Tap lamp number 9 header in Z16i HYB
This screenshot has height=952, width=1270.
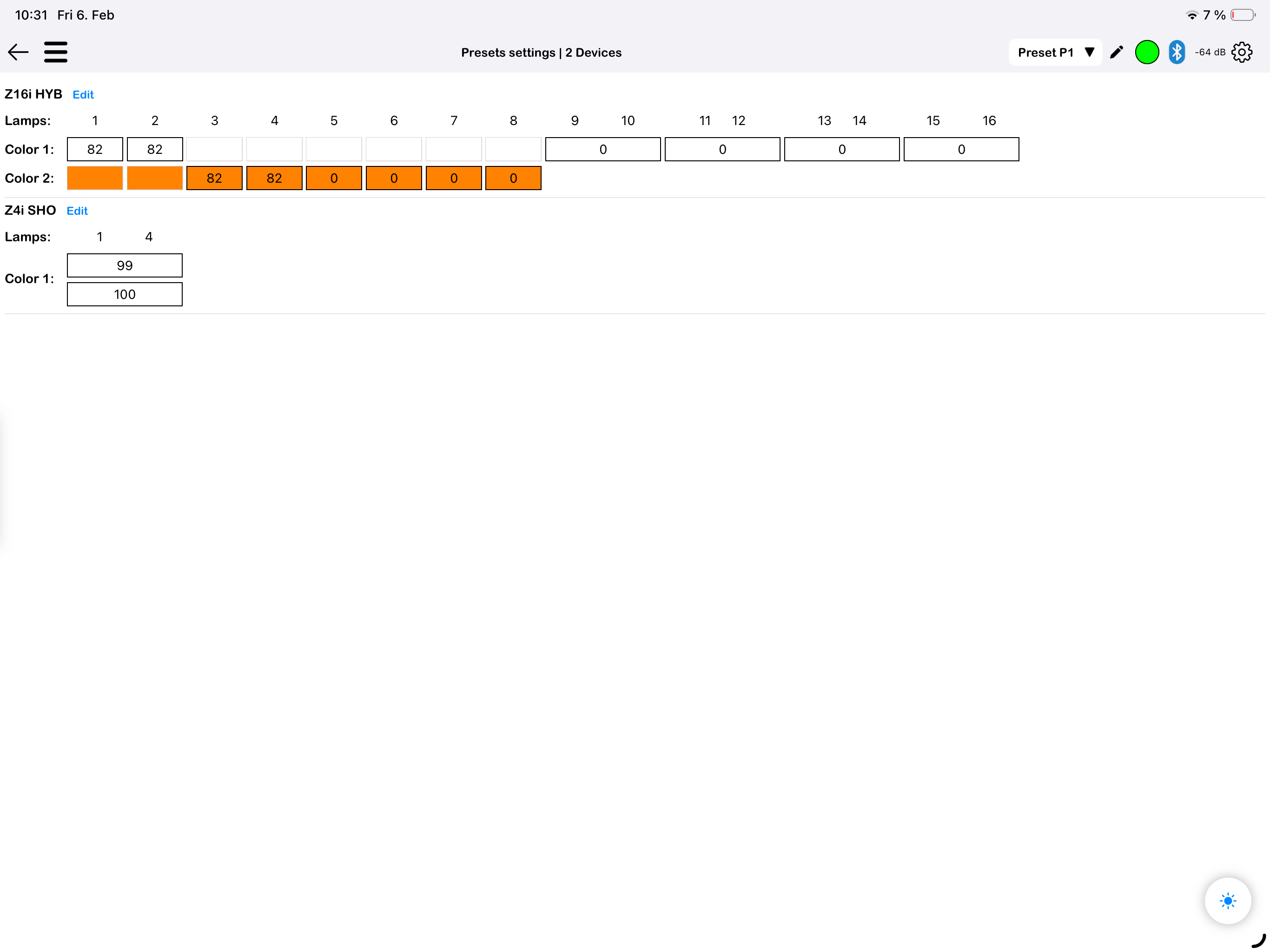tap(575, 120)
